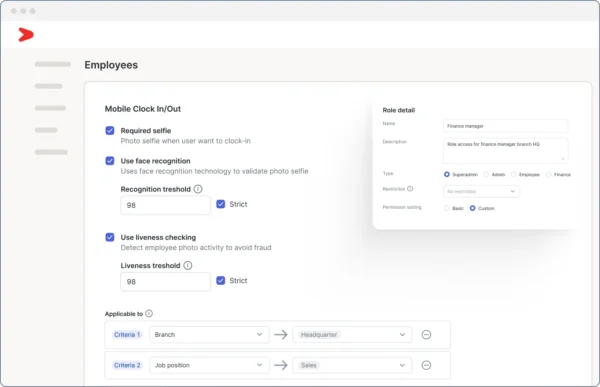
Task: Click the Name field showing Finance manager
Action: [505, 126]
